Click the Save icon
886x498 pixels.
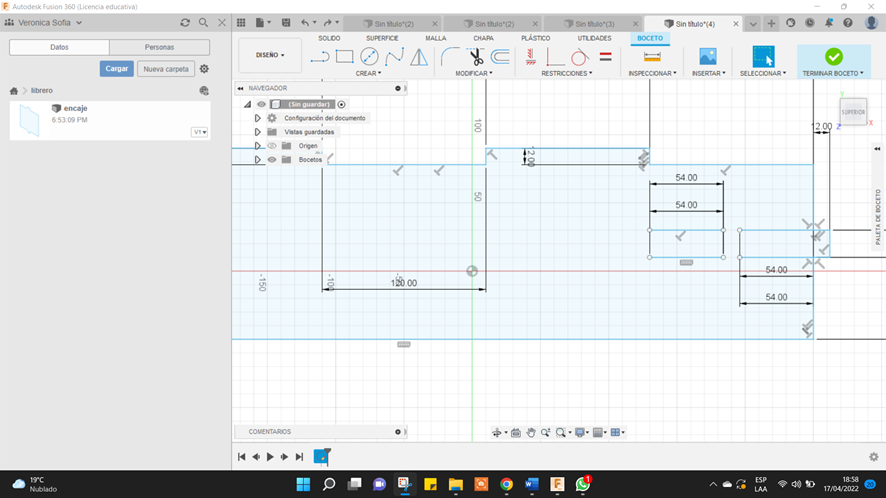click(286, 23)
